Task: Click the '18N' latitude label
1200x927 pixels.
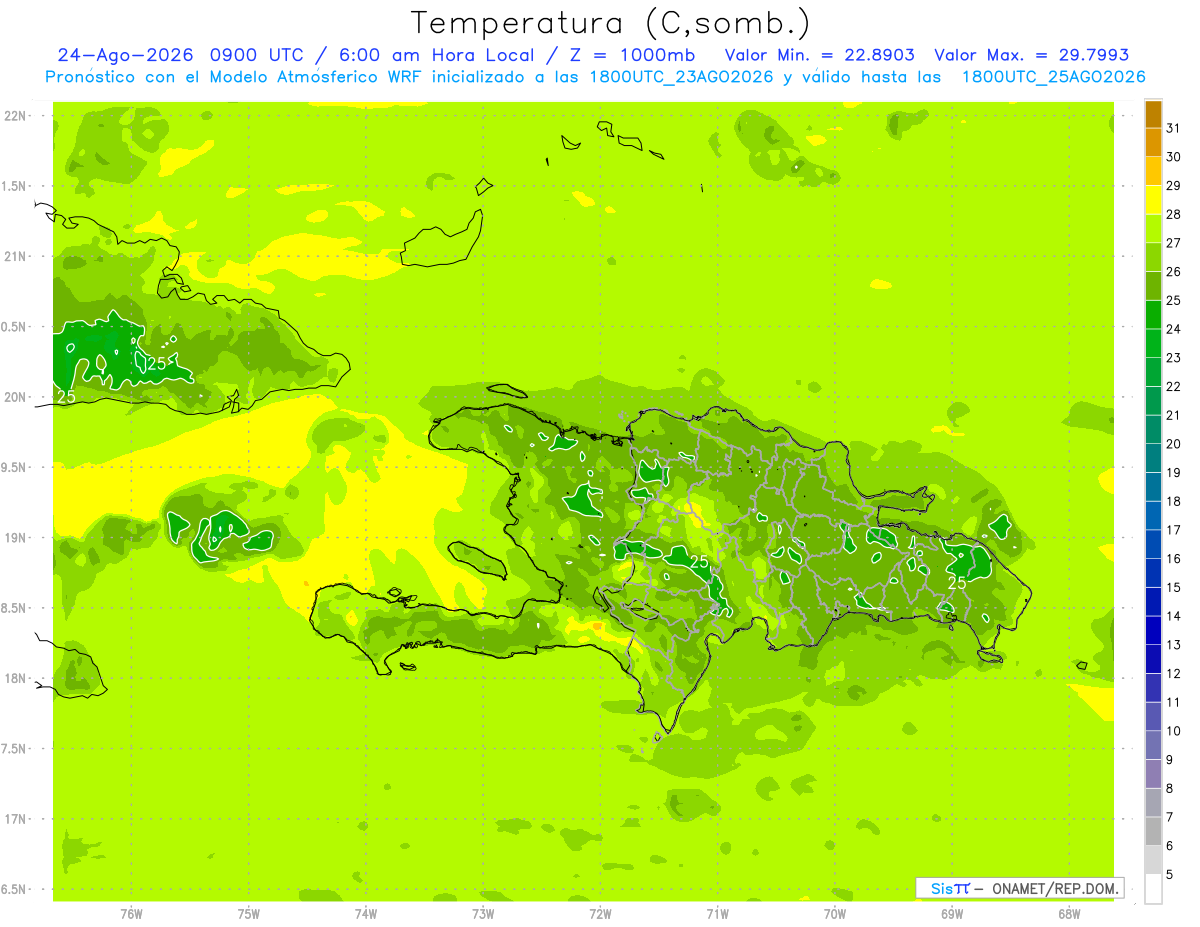Action: [15, 678]
